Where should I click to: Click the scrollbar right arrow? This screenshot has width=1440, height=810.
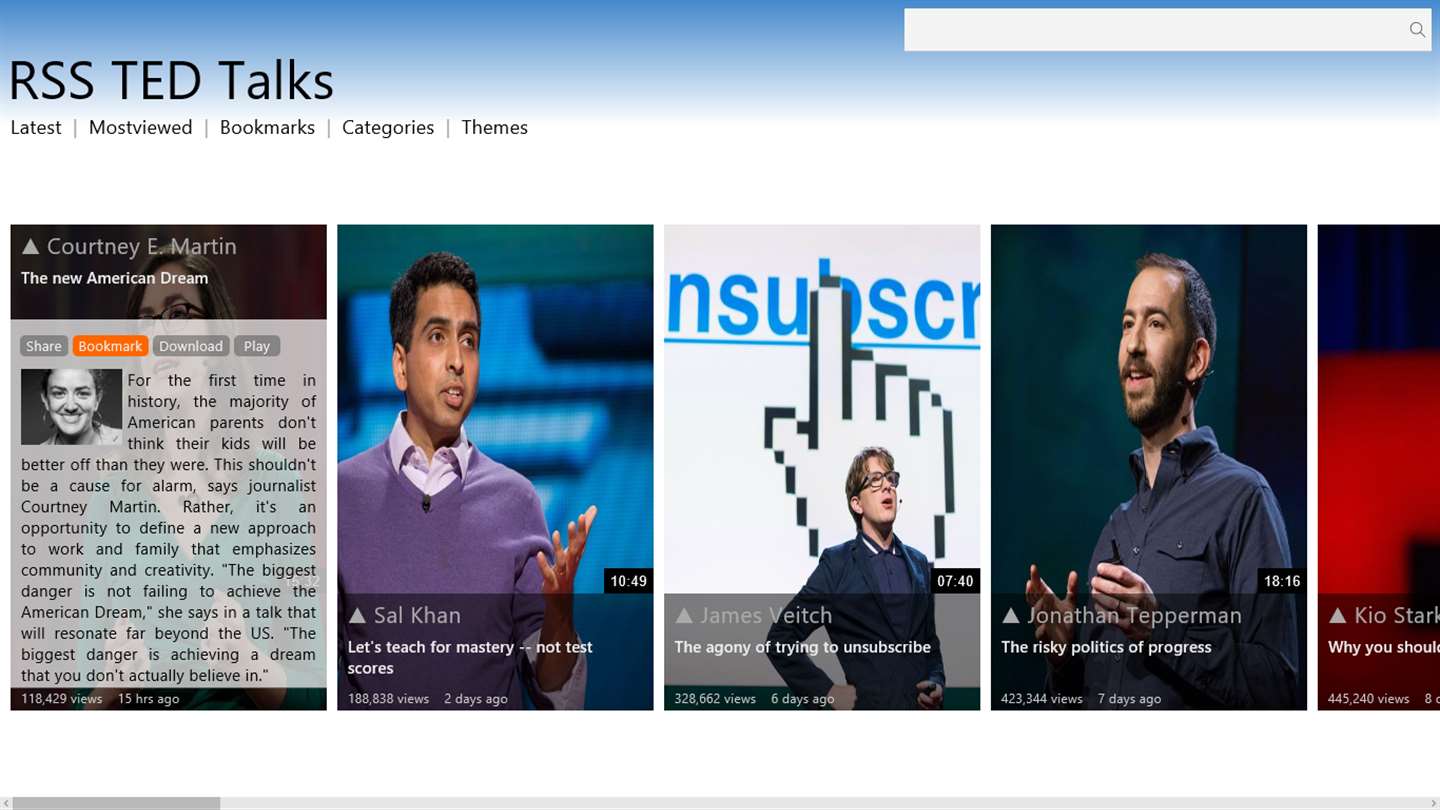coord(1433,803)
